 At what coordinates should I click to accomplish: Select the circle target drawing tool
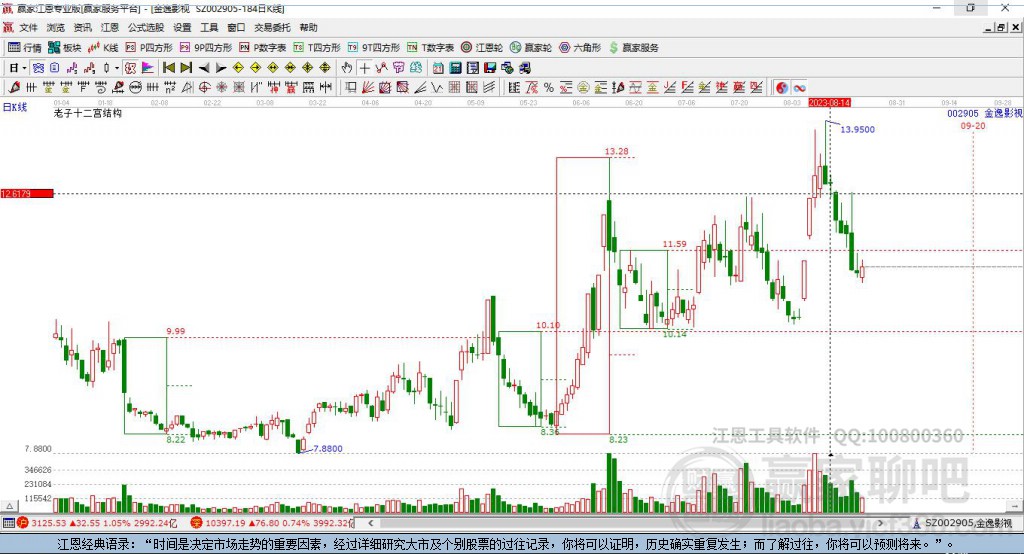click(x=204, y=88)
